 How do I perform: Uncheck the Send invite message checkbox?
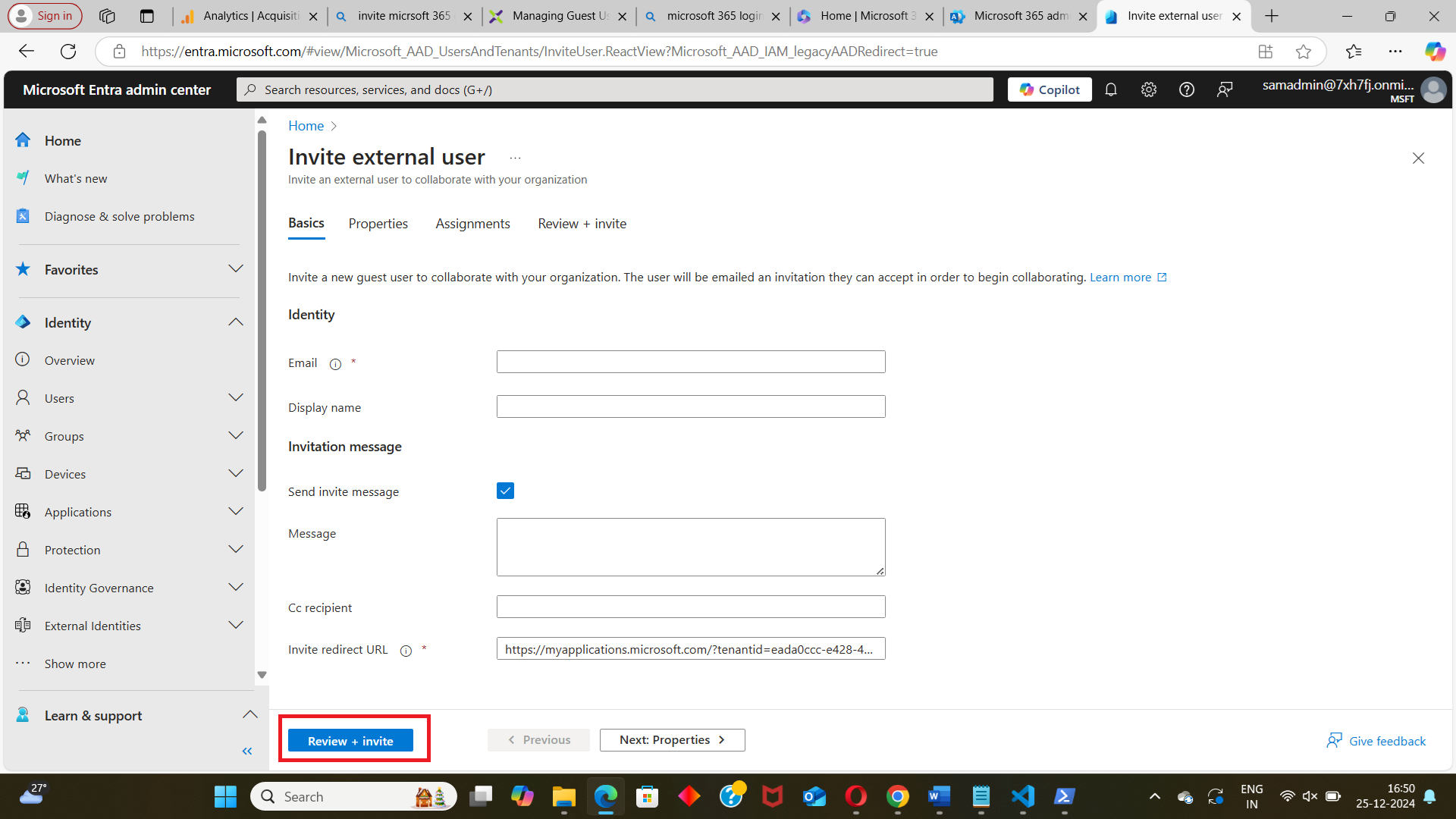[x=505, y=491]
